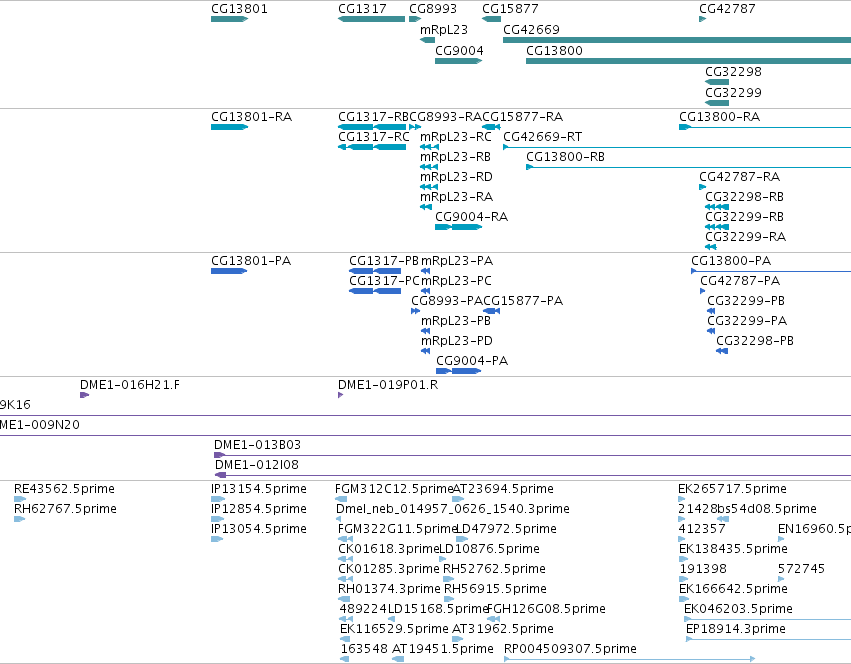This screenshot has width=851, height=664.
Task: Select the mRpL23-PD protein label
Action: point(456,341)
